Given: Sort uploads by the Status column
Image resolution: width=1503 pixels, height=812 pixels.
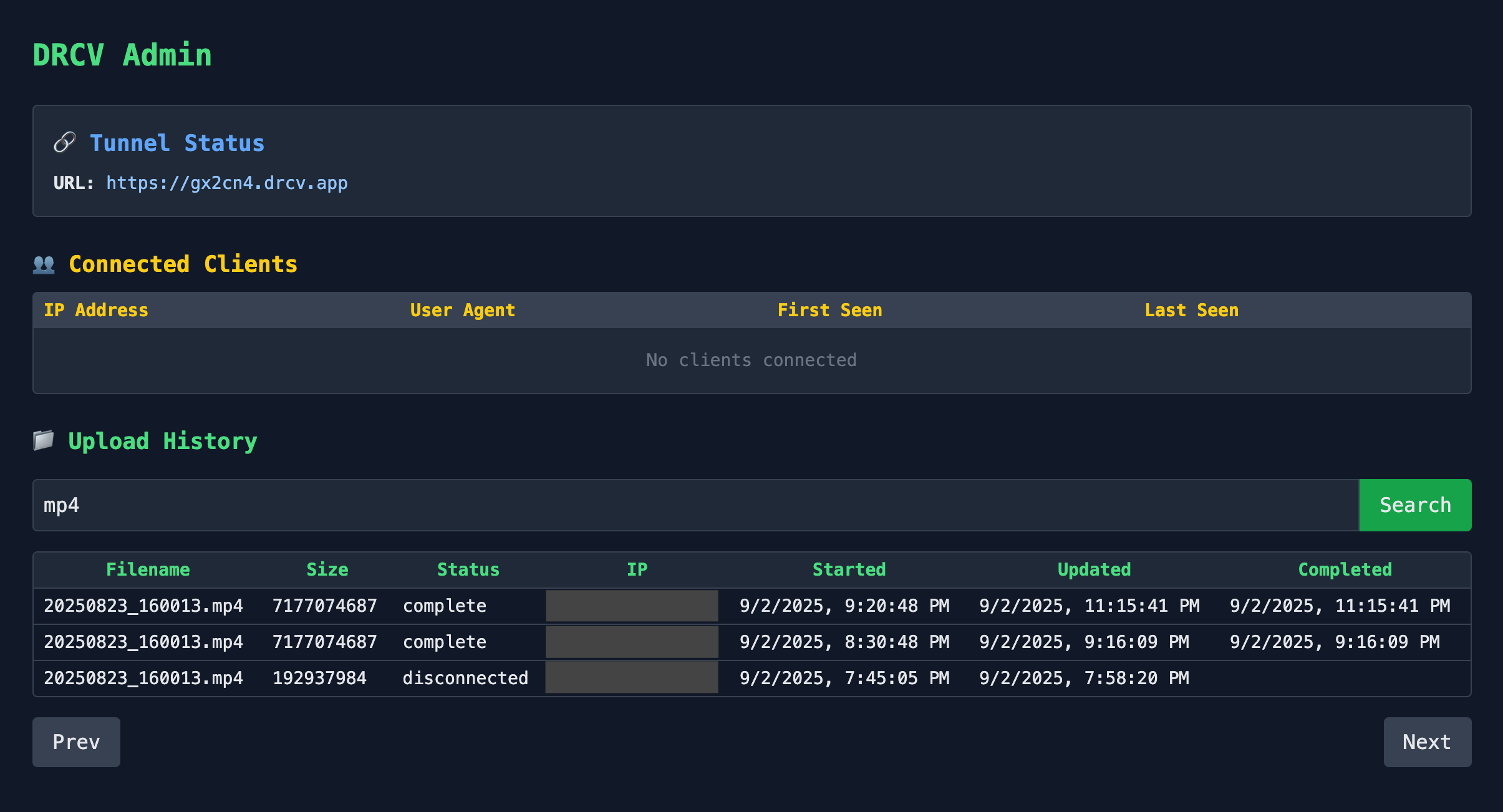Looking at the screenshot, I should click(x=468, y=569).
